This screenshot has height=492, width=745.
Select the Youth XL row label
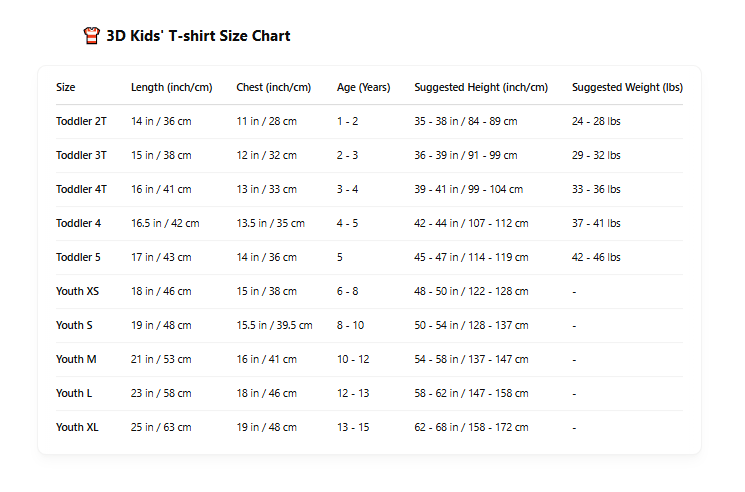coord(77,427)
